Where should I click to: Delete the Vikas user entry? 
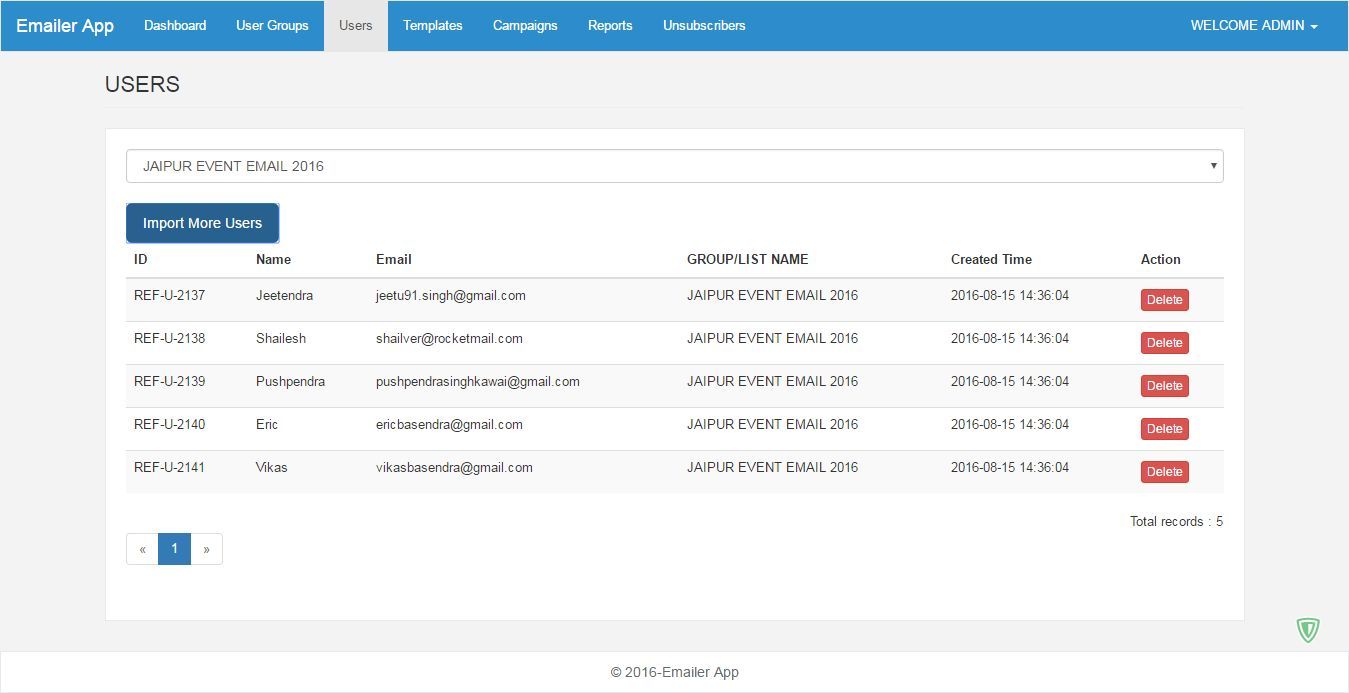click(1164, 472)
